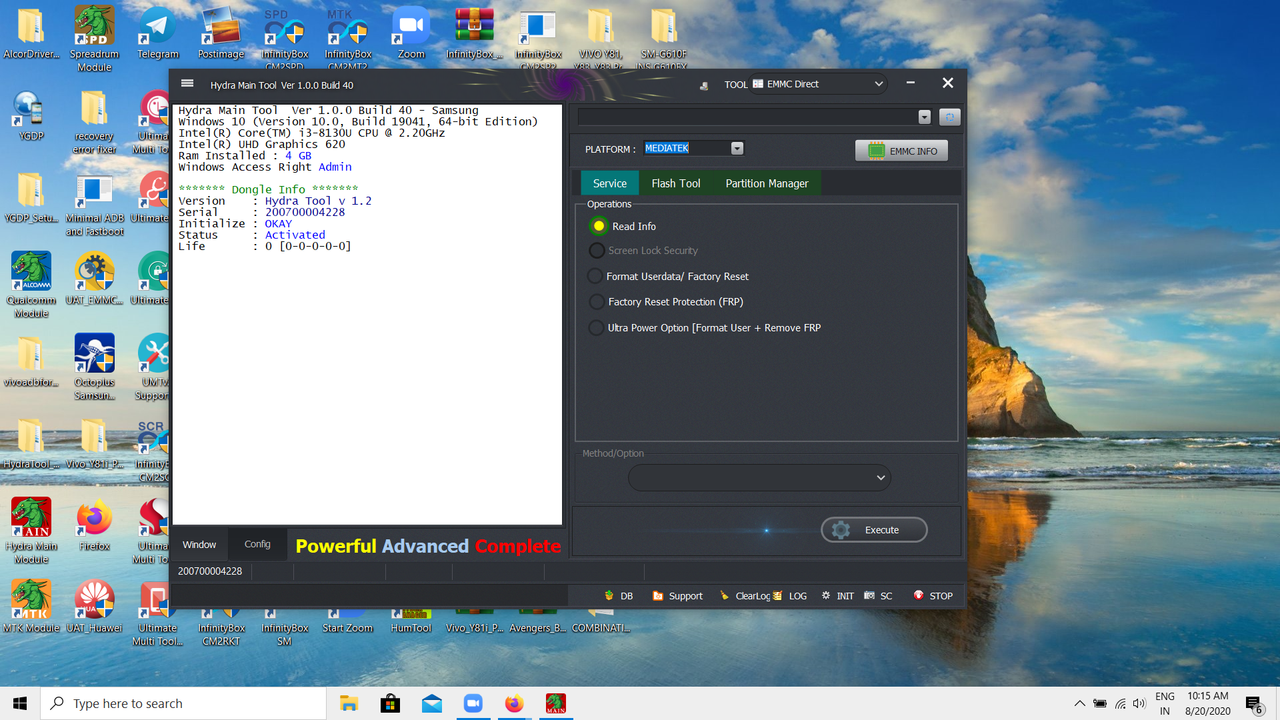Open the TOOL EMMC Direct dropdown

(x=819, y=84)
